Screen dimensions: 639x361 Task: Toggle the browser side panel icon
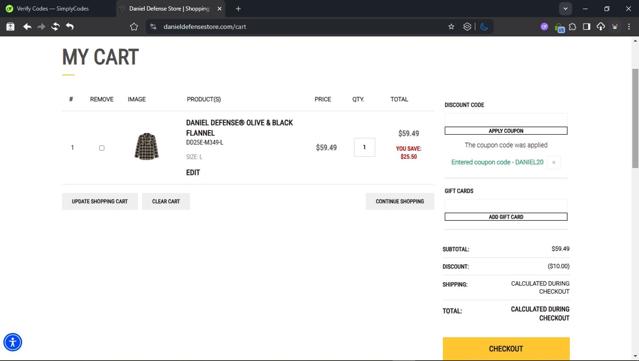pyautogui.click(x=586, y=27)
